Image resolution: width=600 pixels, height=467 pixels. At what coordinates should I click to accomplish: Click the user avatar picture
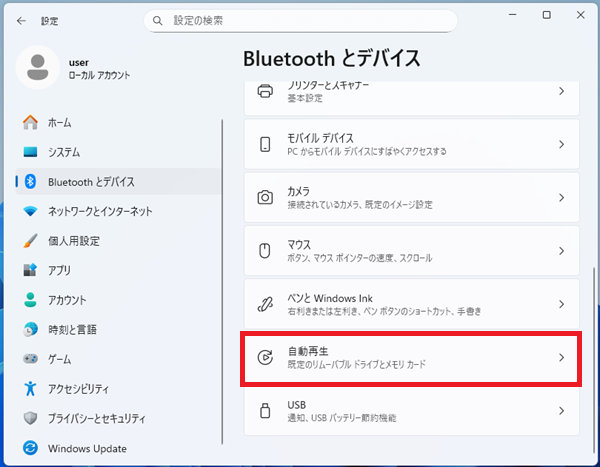coord(38,67)
